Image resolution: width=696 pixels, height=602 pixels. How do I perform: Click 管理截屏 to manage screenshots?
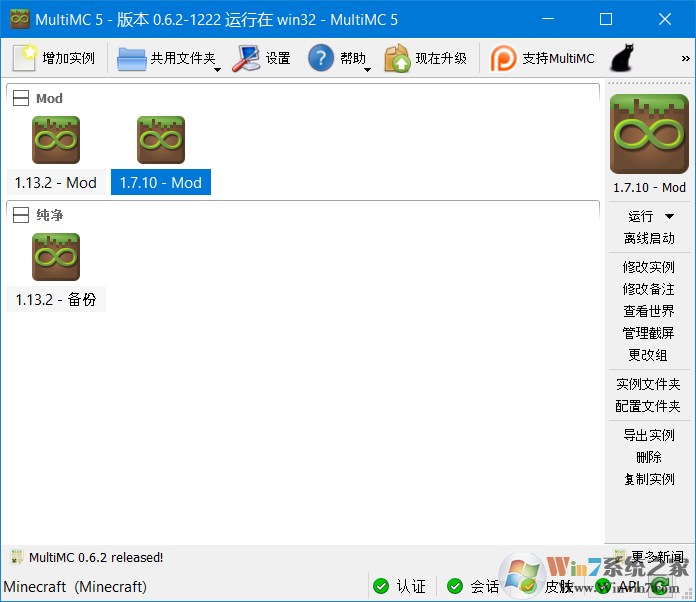tap(649, 333)
